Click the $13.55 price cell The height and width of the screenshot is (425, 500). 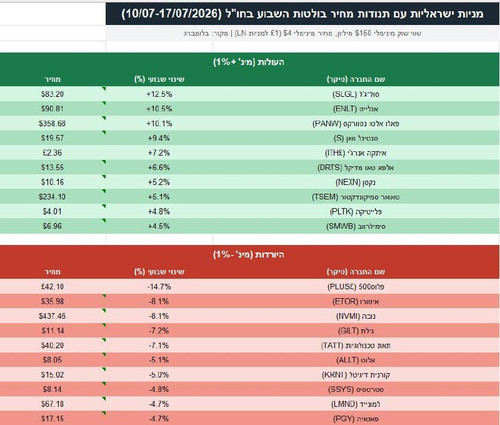(x=53, y=167)
